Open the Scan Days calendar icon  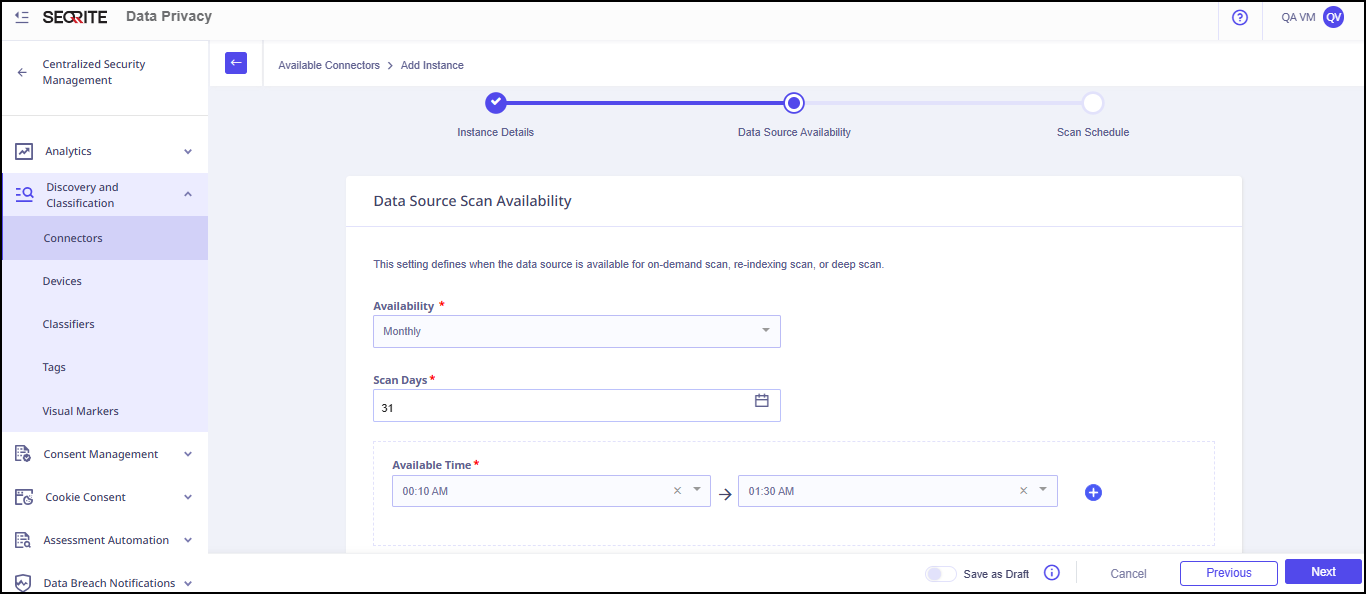(x=761, y=401)
